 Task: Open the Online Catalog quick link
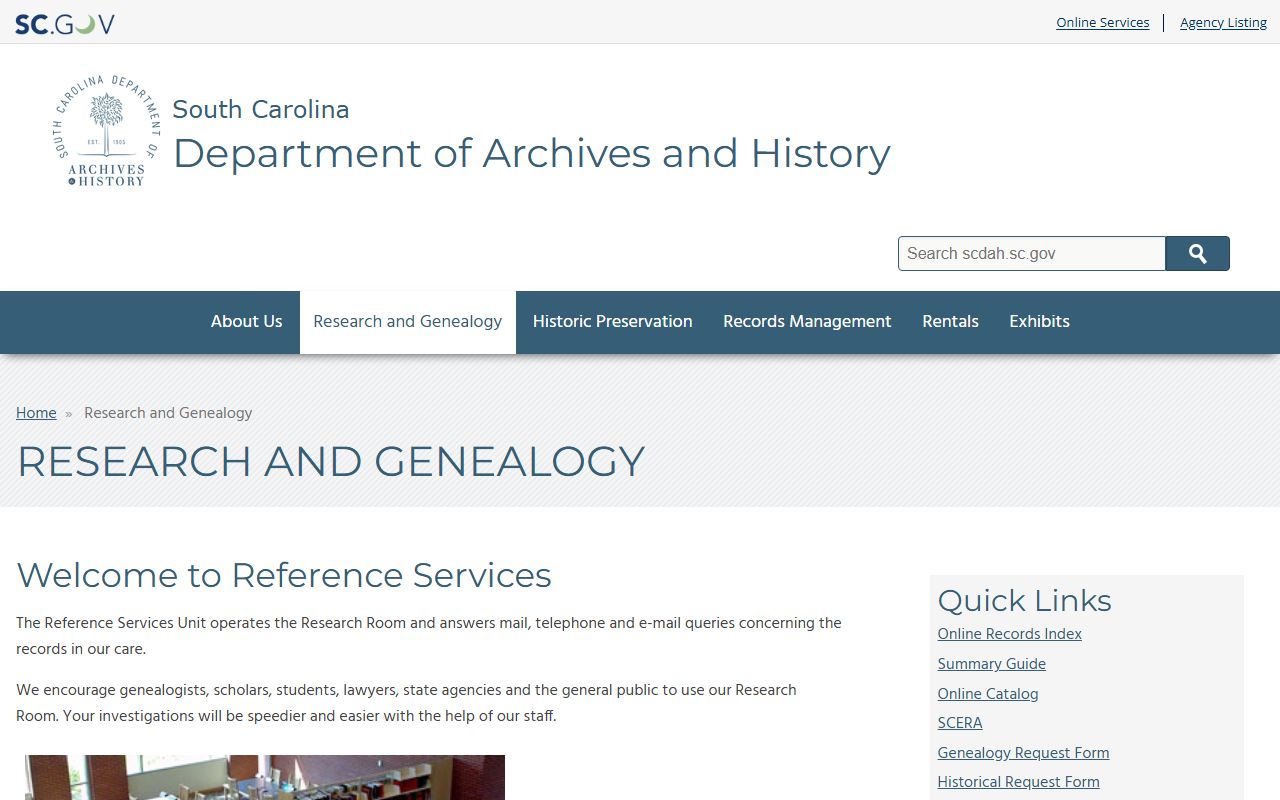(x=988, y=694)
